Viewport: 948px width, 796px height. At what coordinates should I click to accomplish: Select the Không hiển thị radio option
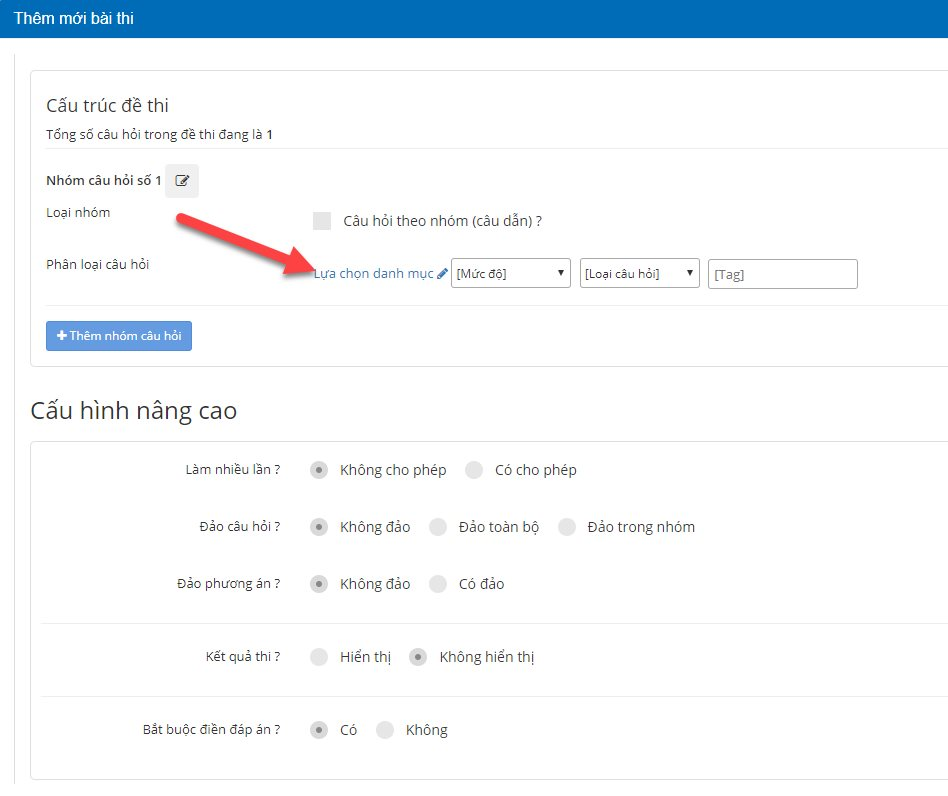(419, 657)
